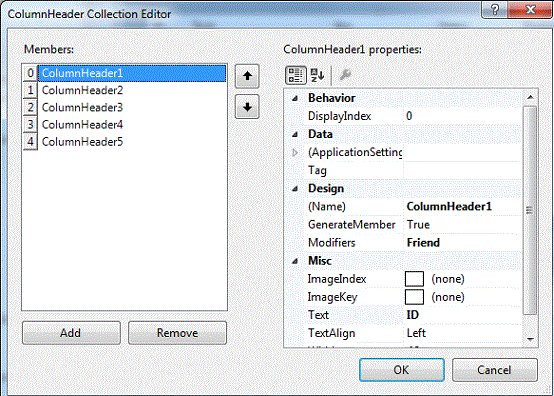The width and height of the screenshot is (554, 396).
Task: Click index number 0 beside ColumnHeader1
Action: (x=30, y=73)
